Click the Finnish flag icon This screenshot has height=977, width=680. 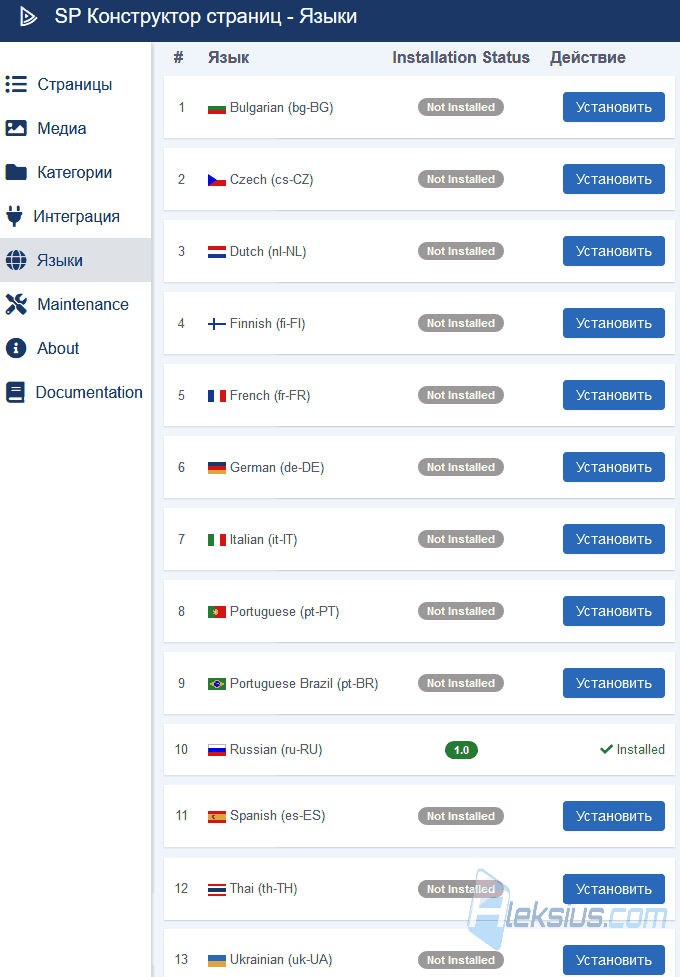click(x=216, y=324)
